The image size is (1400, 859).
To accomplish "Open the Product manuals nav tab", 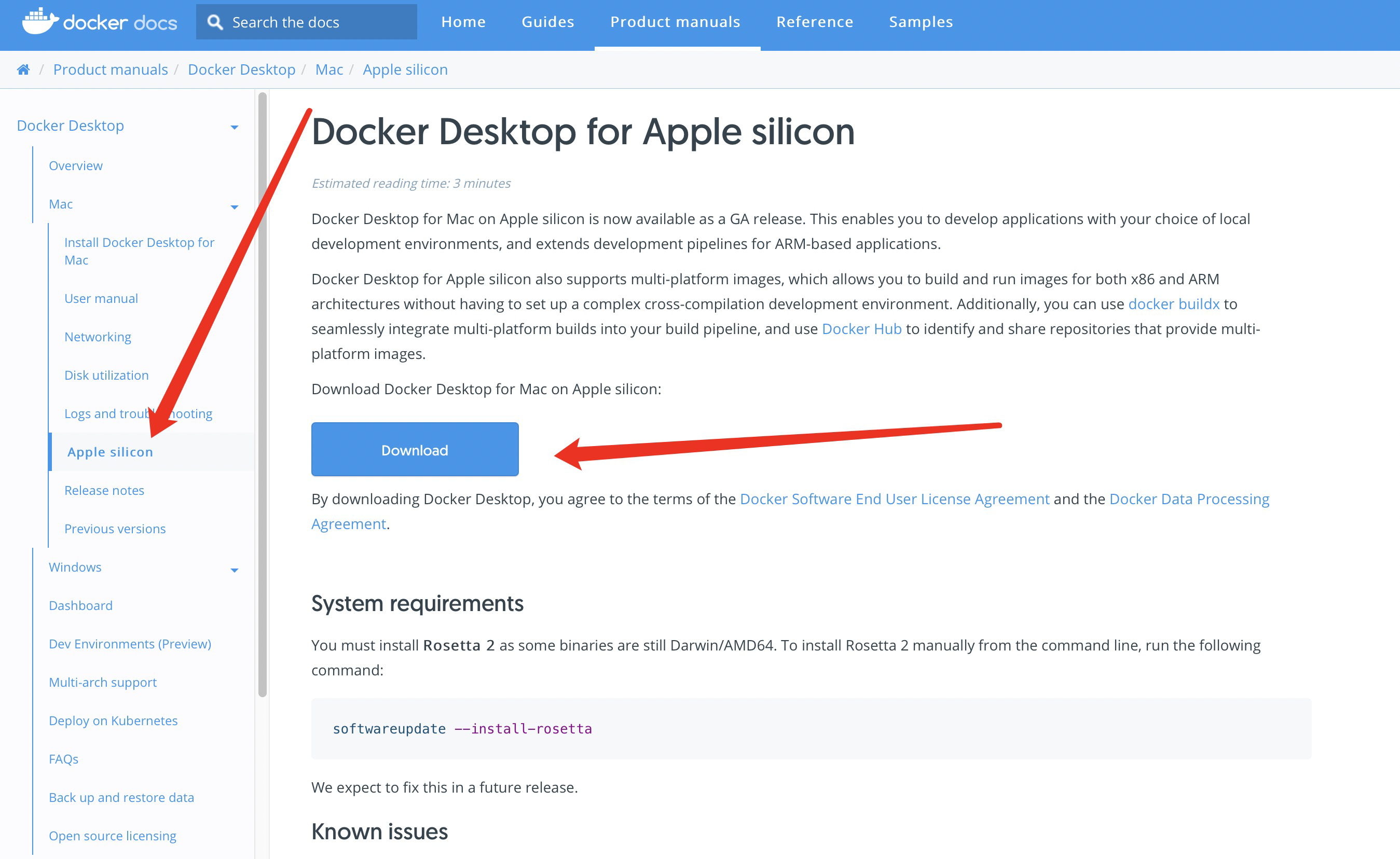I will pos(675,22).
